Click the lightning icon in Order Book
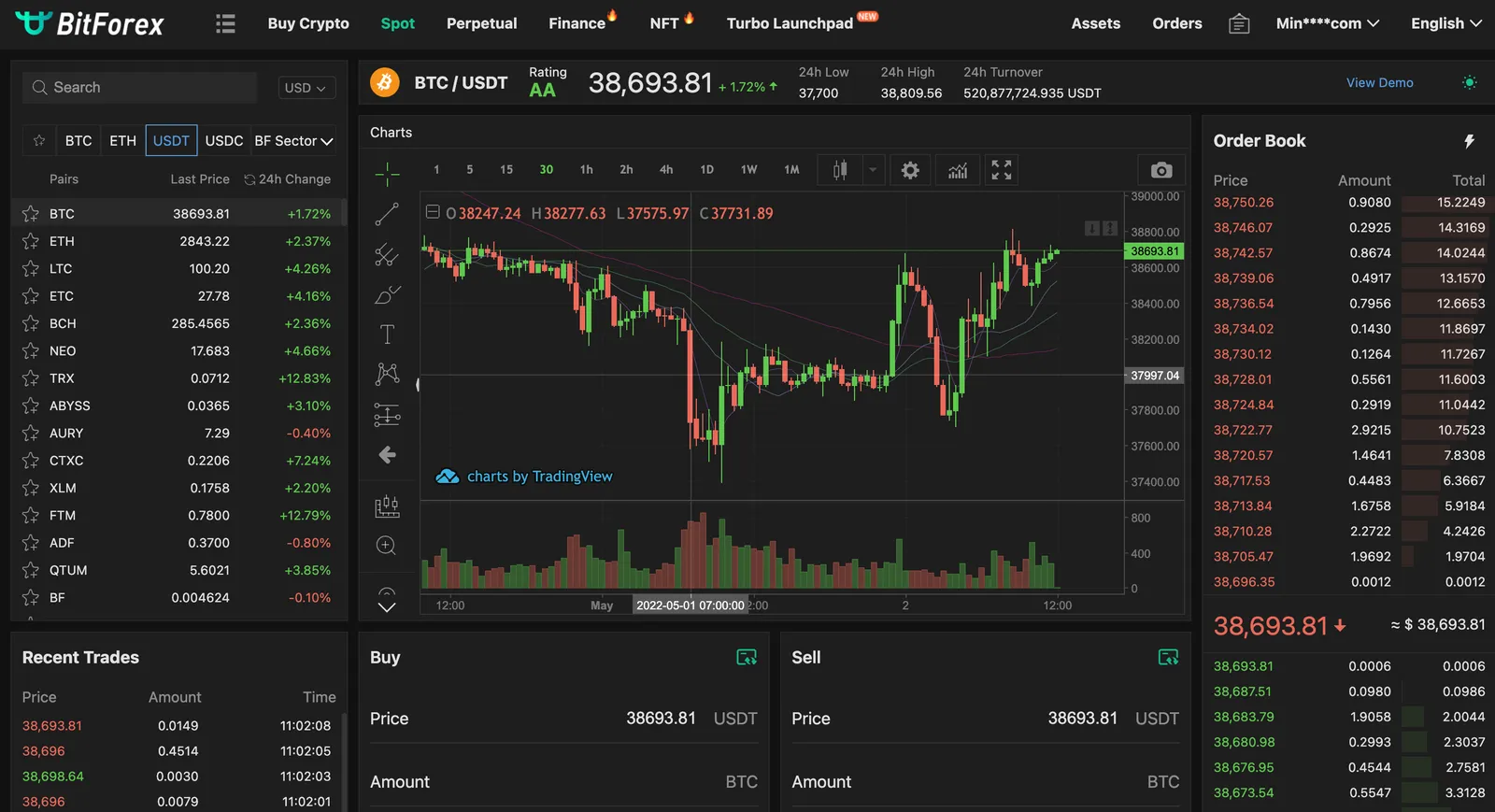 1469,141
